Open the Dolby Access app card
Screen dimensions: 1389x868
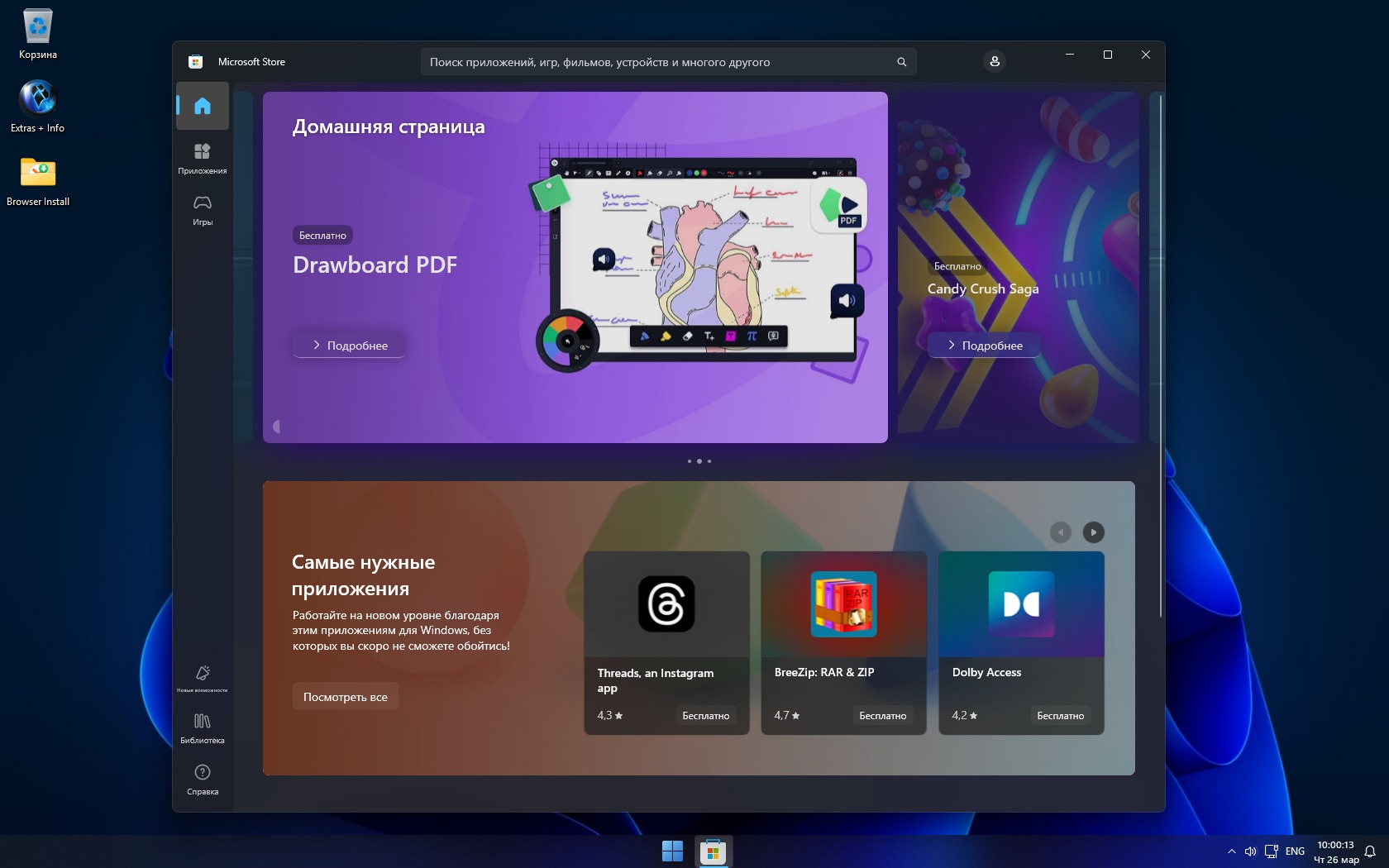tap(1021, 642)
